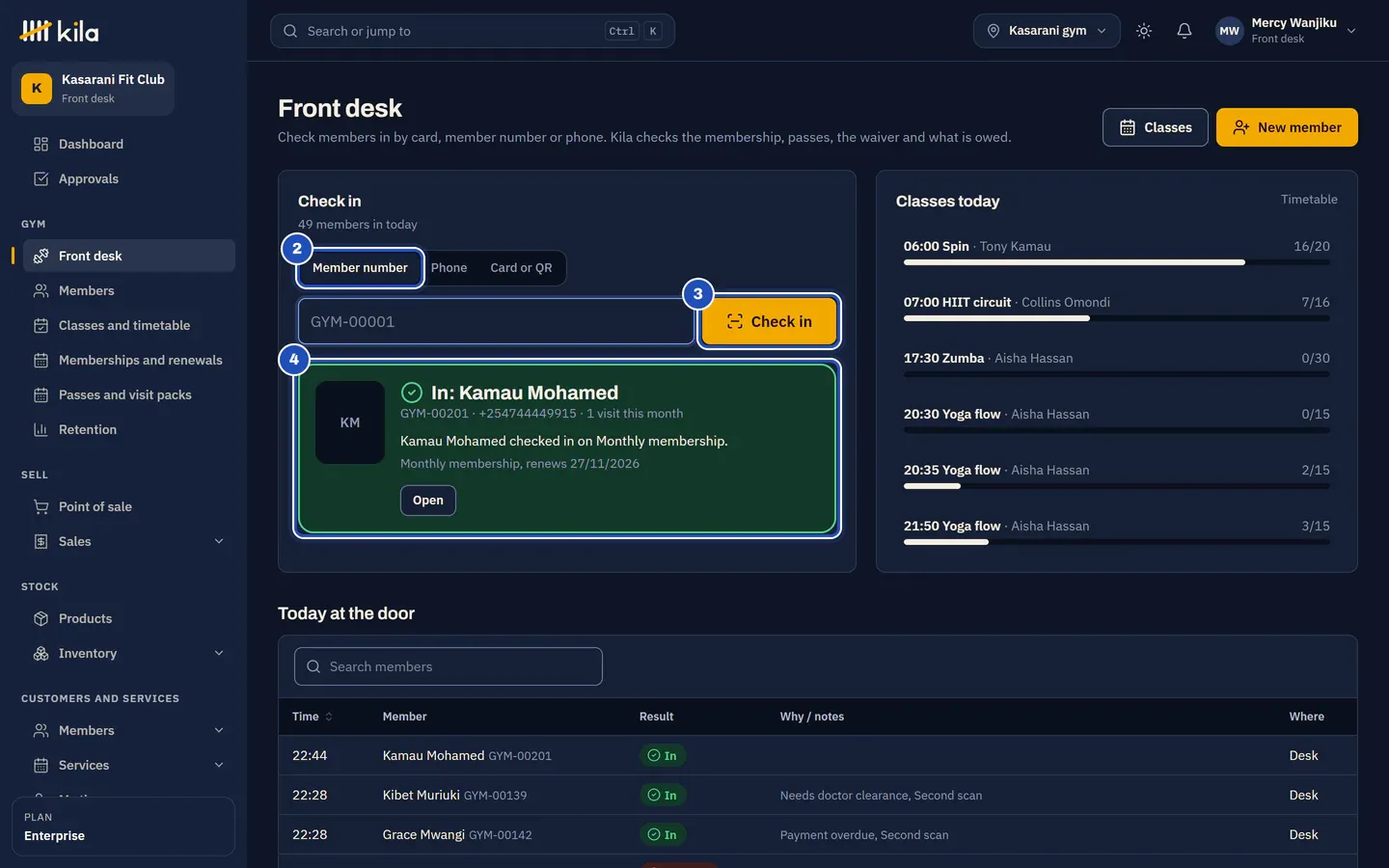Click the Search or jump to box
Image resolution: width=1389 pixels, height=868 pixels.
tap(473, 31)
